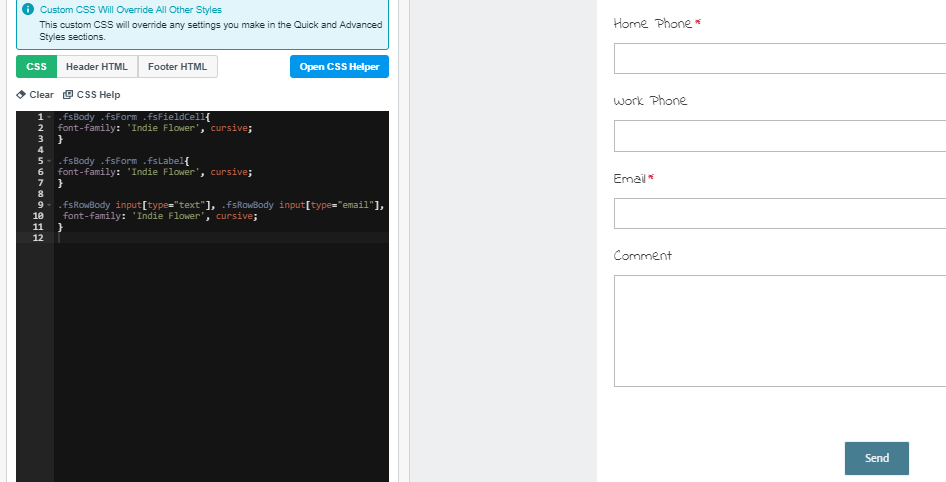Image resolution: width=946 pixels, height=482 pixels.
Task: Click inside the Comment text area
Action: point(779,331)
